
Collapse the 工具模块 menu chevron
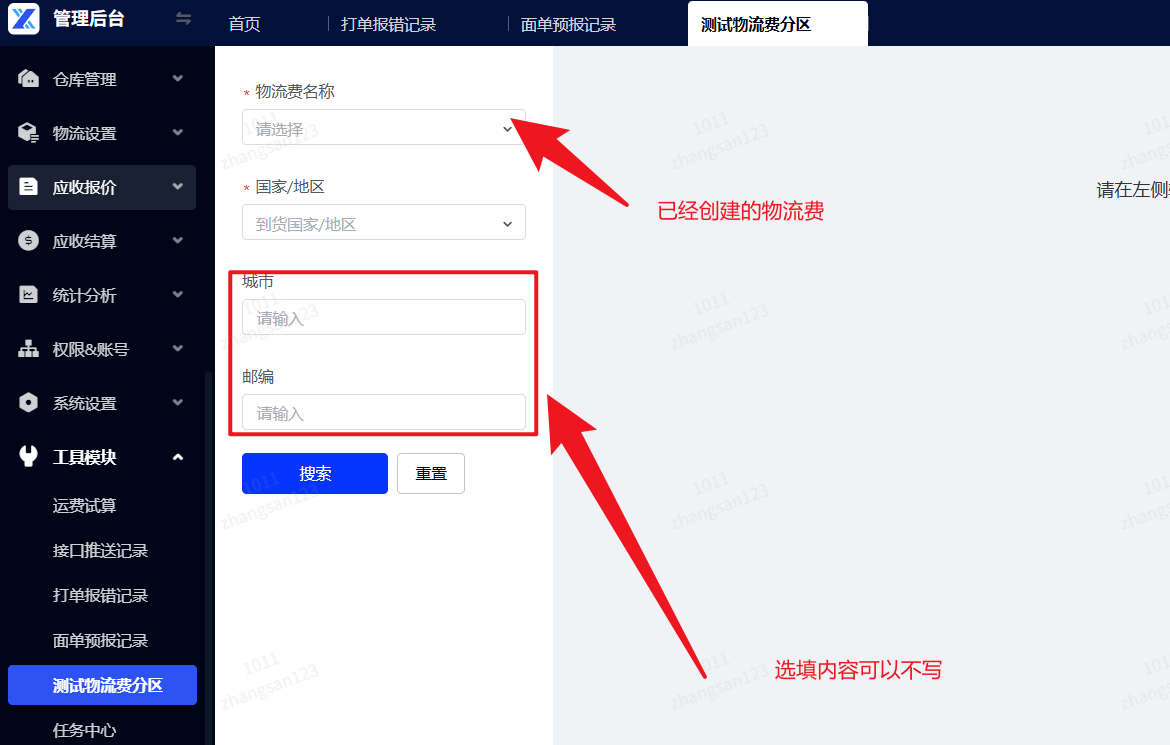point(178,457)
